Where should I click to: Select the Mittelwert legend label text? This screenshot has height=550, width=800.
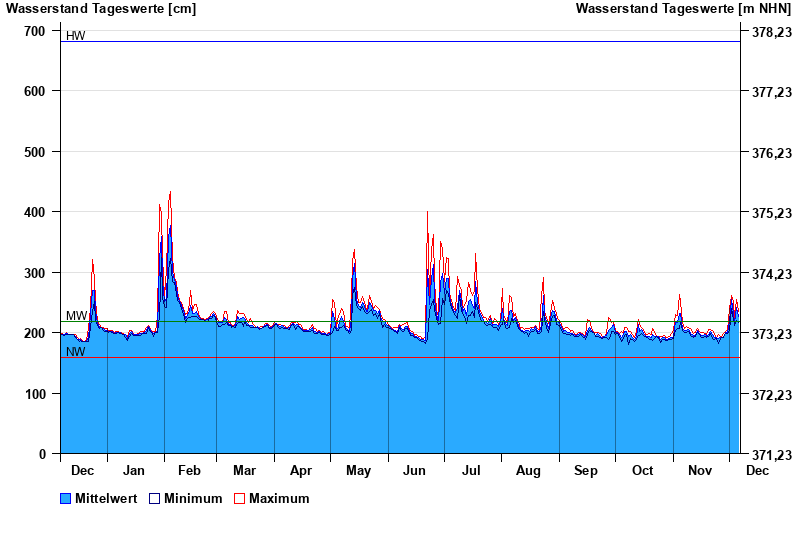point(105,498)
